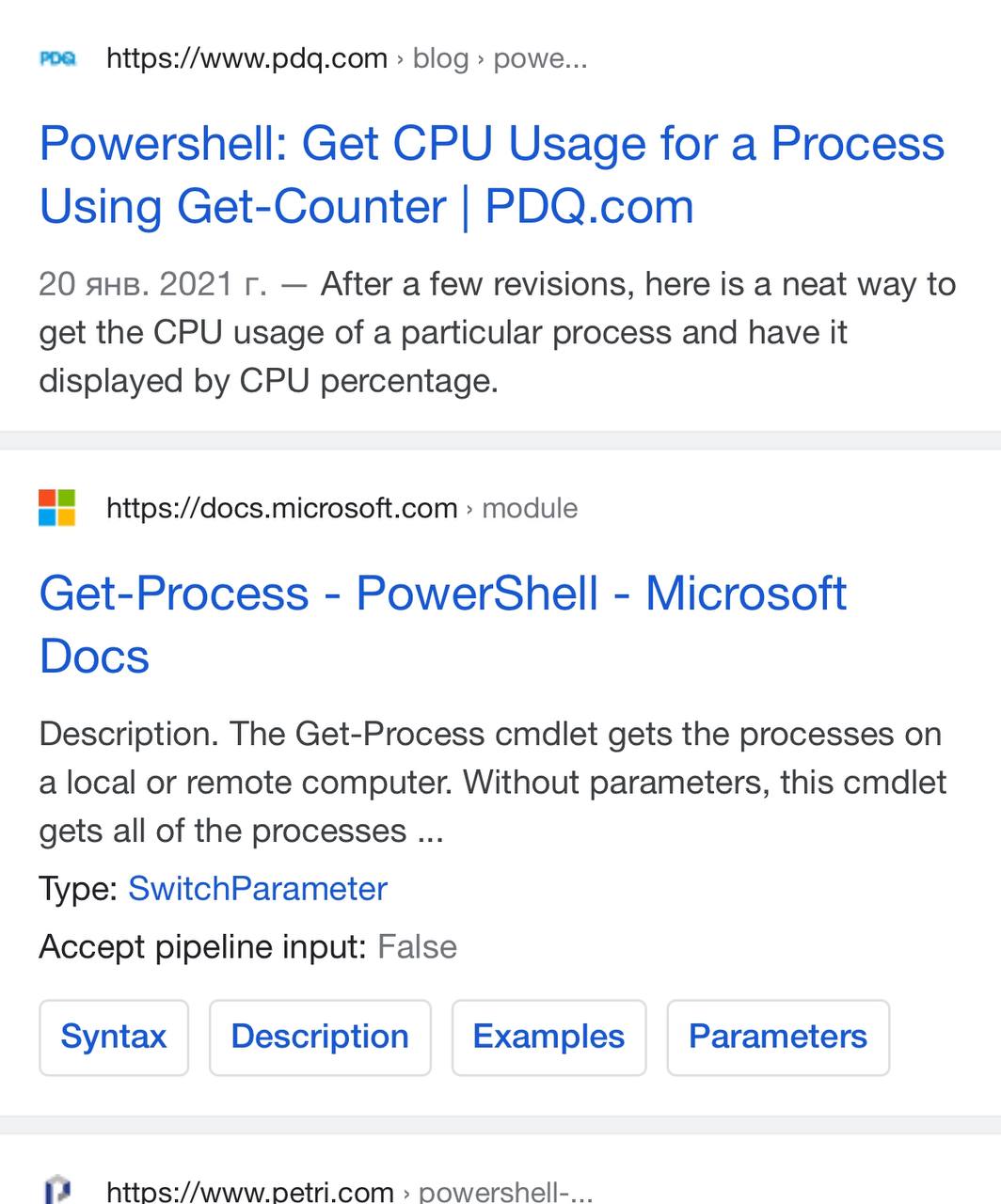
Task: Tap the https://docs.microsoft.com URL text
Action: (x=281, y=508)
